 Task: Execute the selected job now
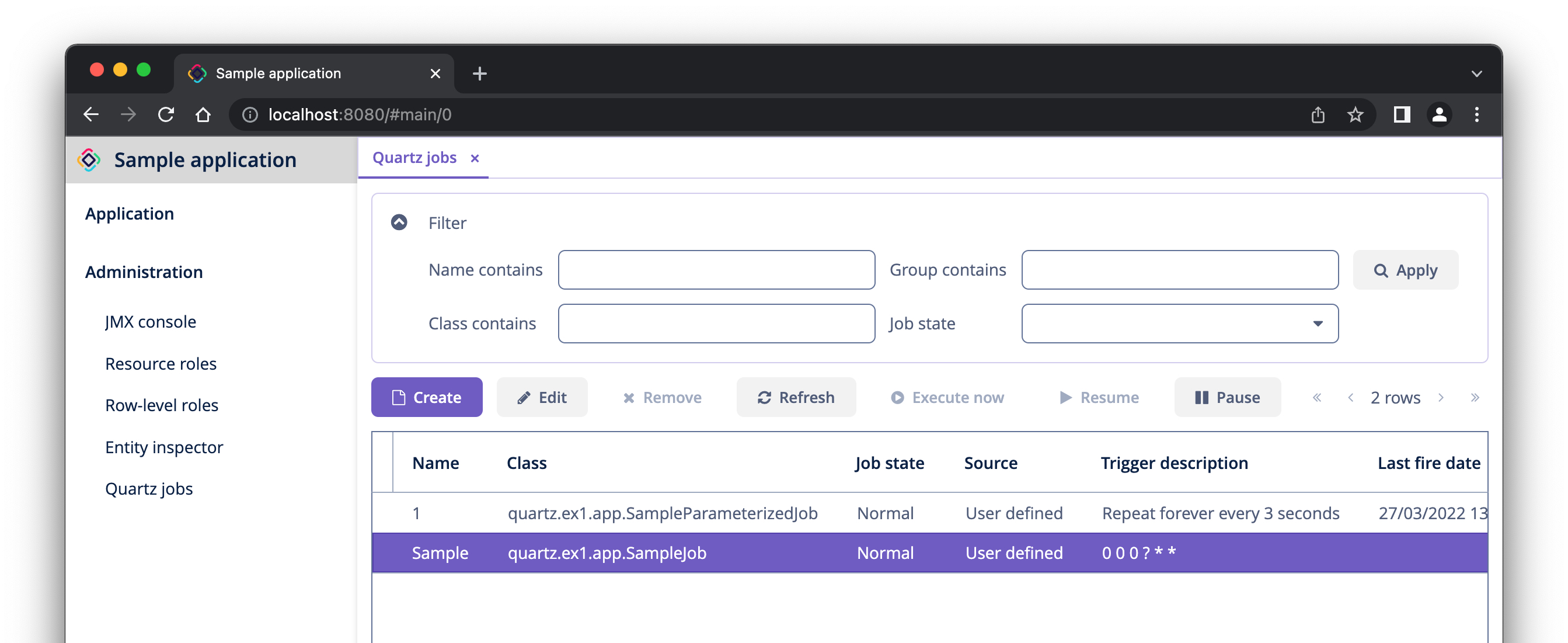point(947,397)
